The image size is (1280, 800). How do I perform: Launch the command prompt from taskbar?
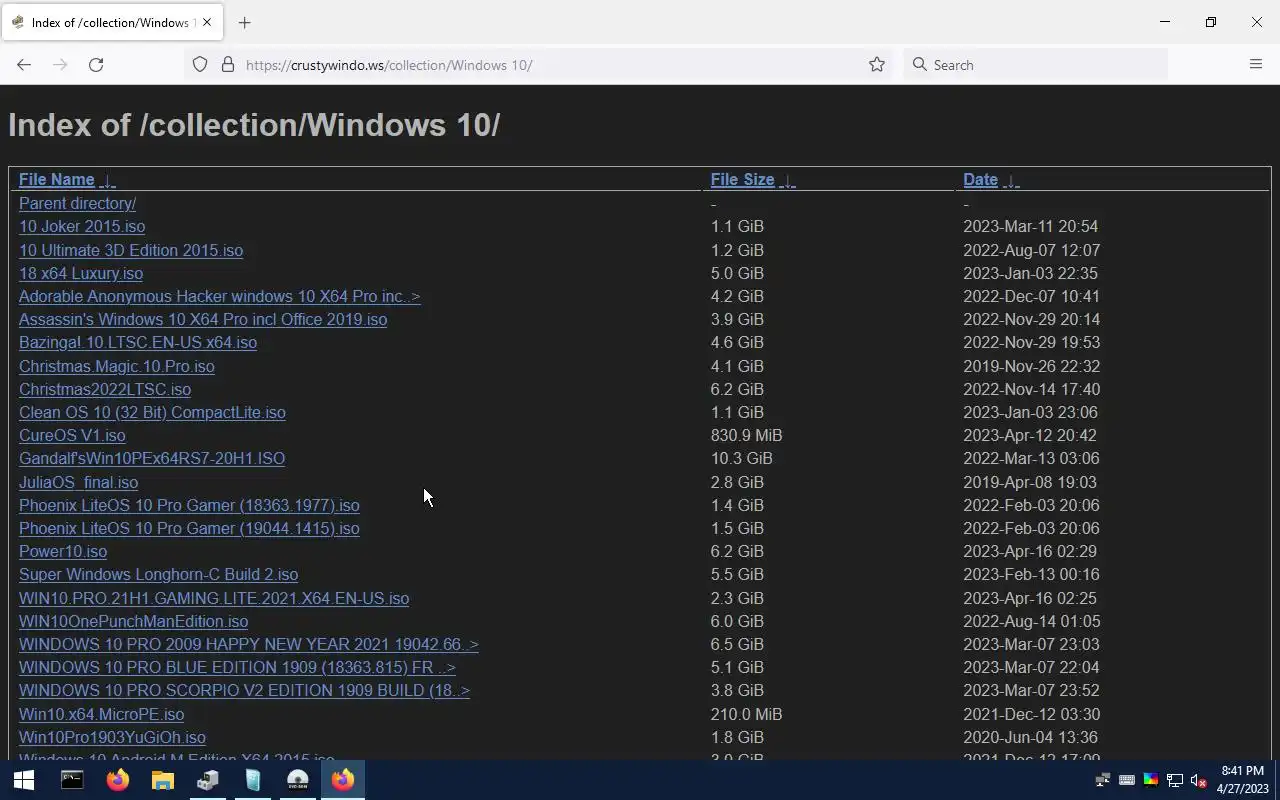[72, 780]
